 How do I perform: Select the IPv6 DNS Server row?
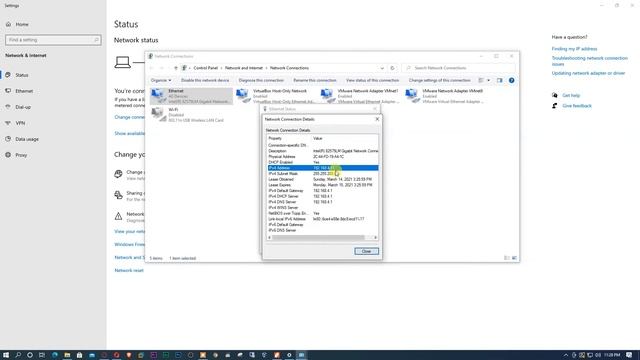point(322,230)
